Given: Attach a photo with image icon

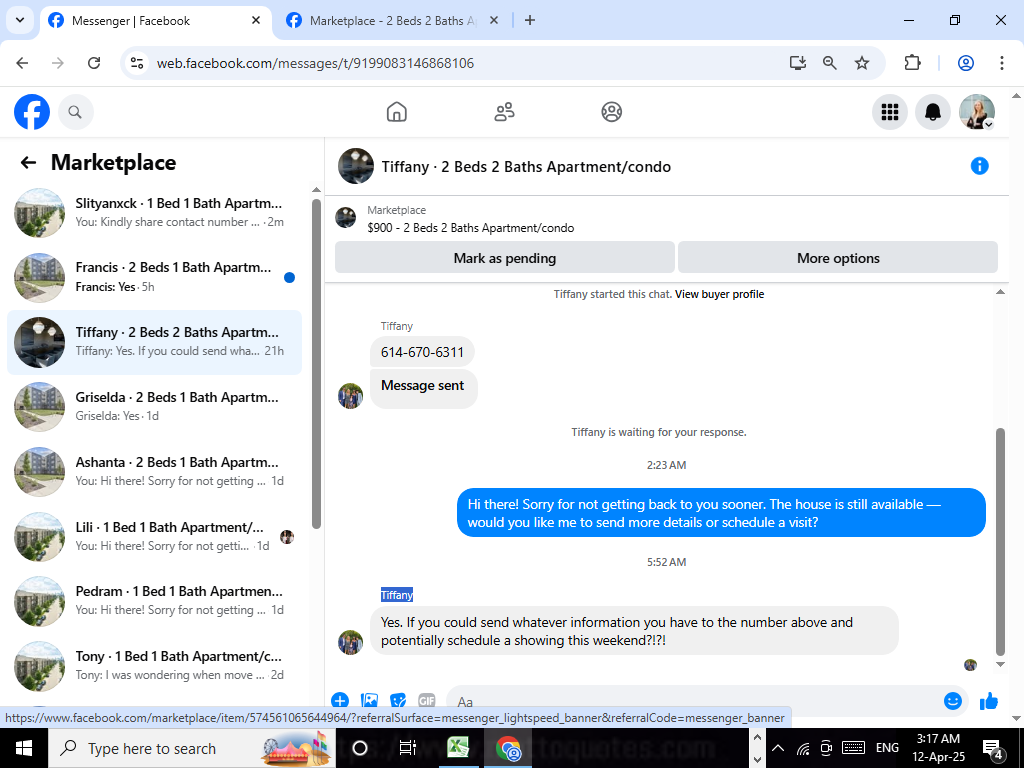Looking at the screenshot, I should tap(369, 701).
